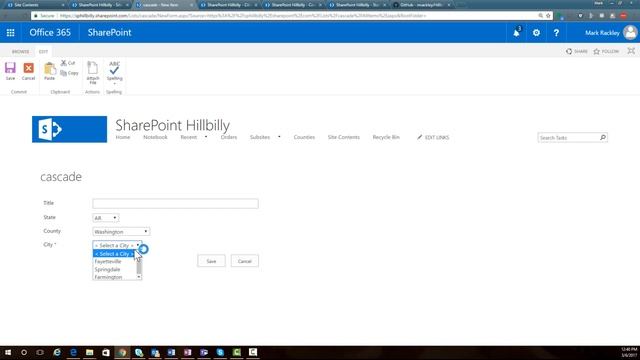Screen dimensions: 640x360
Task: Open Task View on the taskbar
Action: coord(40,352)
